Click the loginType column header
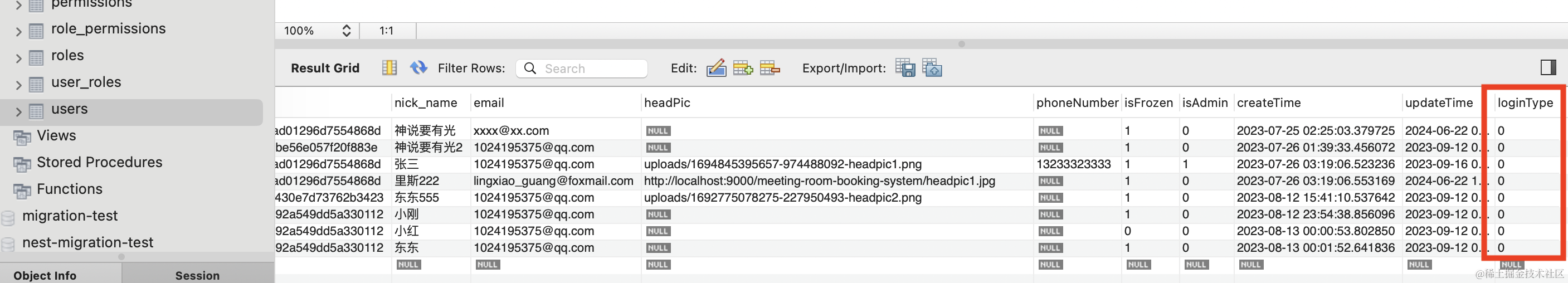 [1525, 103]
